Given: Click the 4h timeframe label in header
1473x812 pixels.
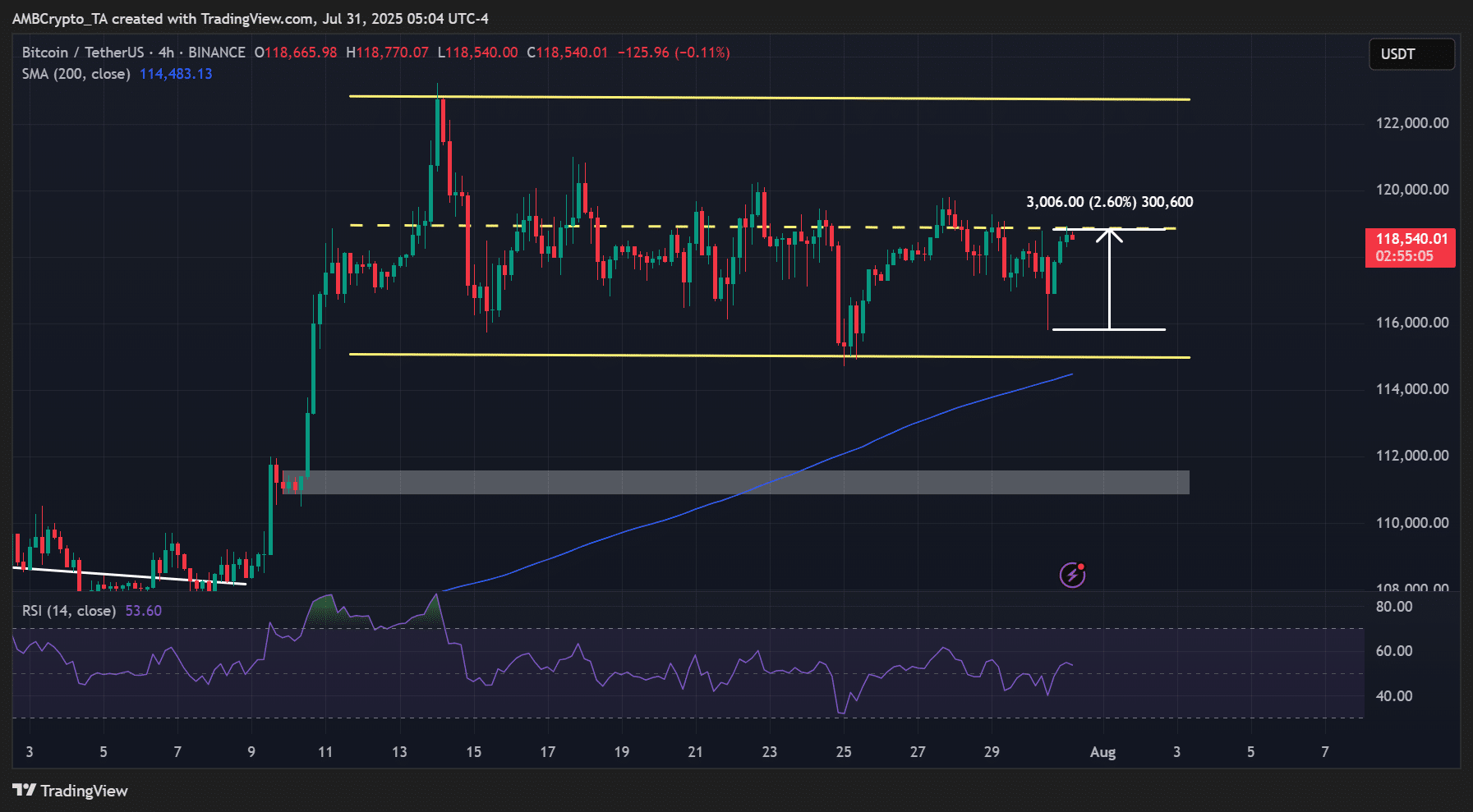Looking at the screenshot, I should pyautogui.click(x=166, y=53).
